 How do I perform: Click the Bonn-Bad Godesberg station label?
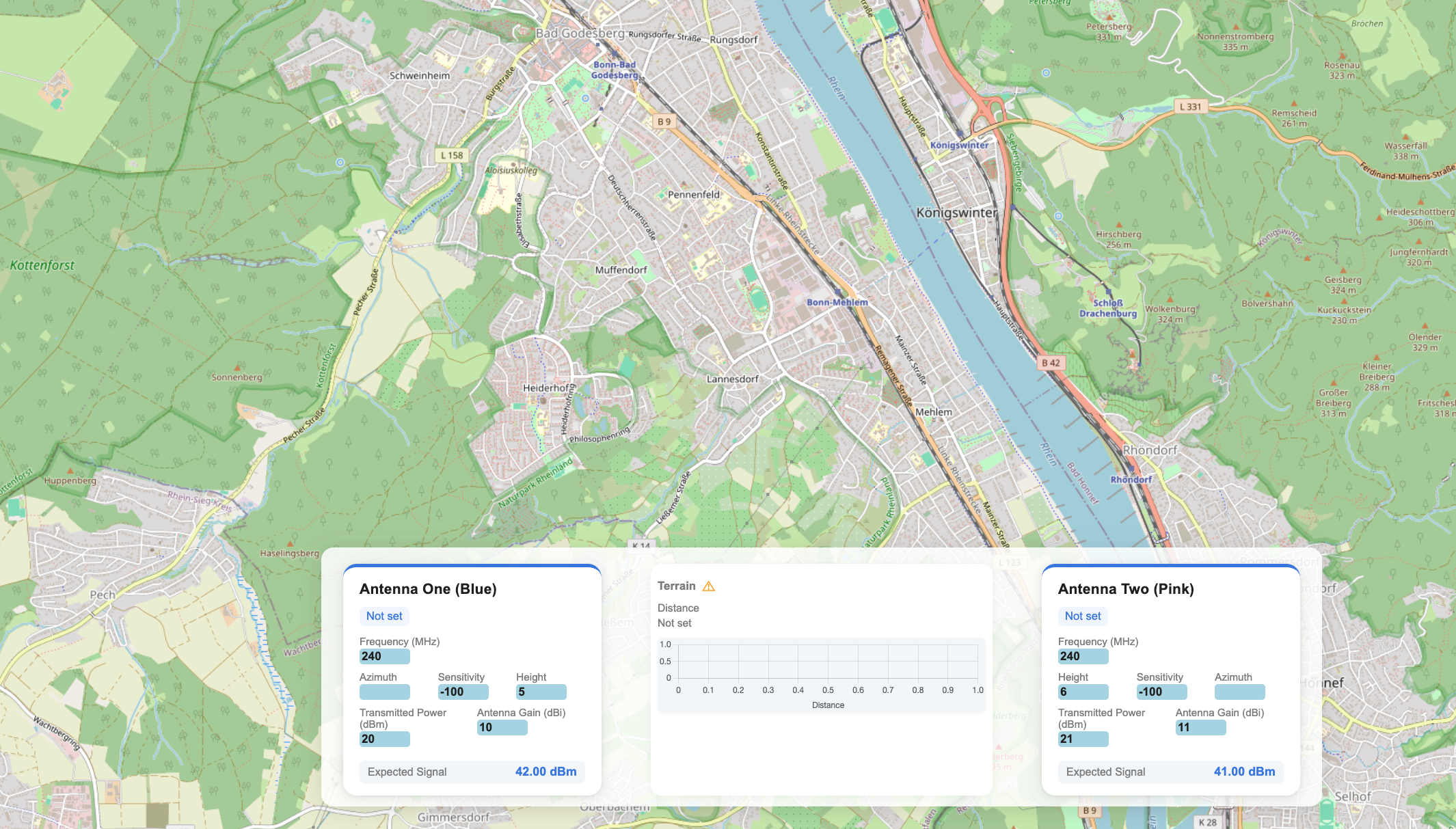tap(615, 70)
